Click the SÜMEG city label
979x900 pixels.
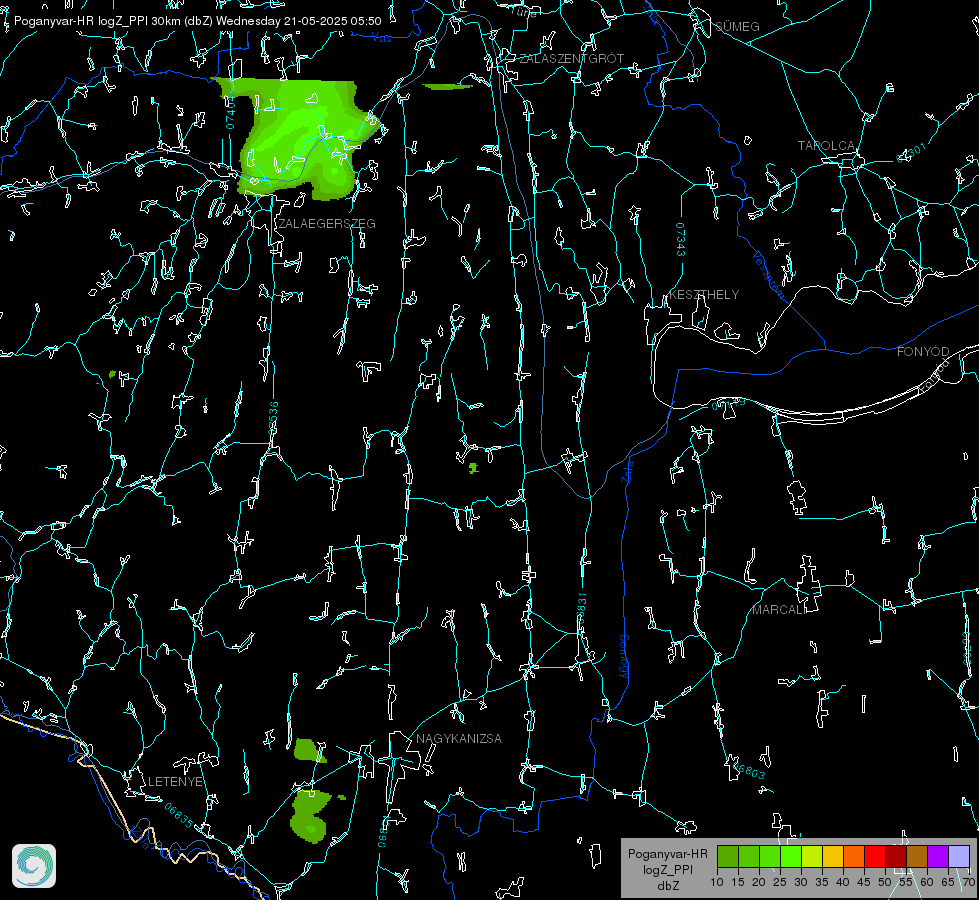(x=737, y=27)
